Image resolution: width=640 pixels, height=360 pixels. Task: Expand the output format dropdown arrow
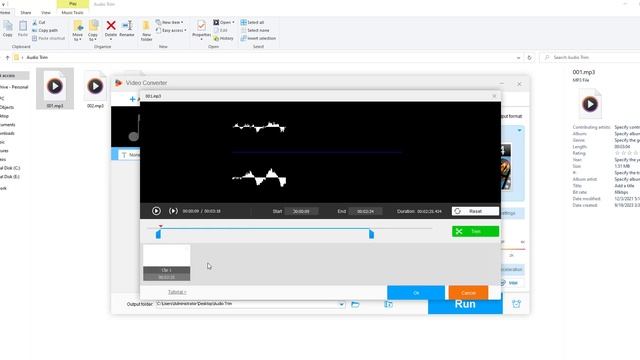(520, 131)
